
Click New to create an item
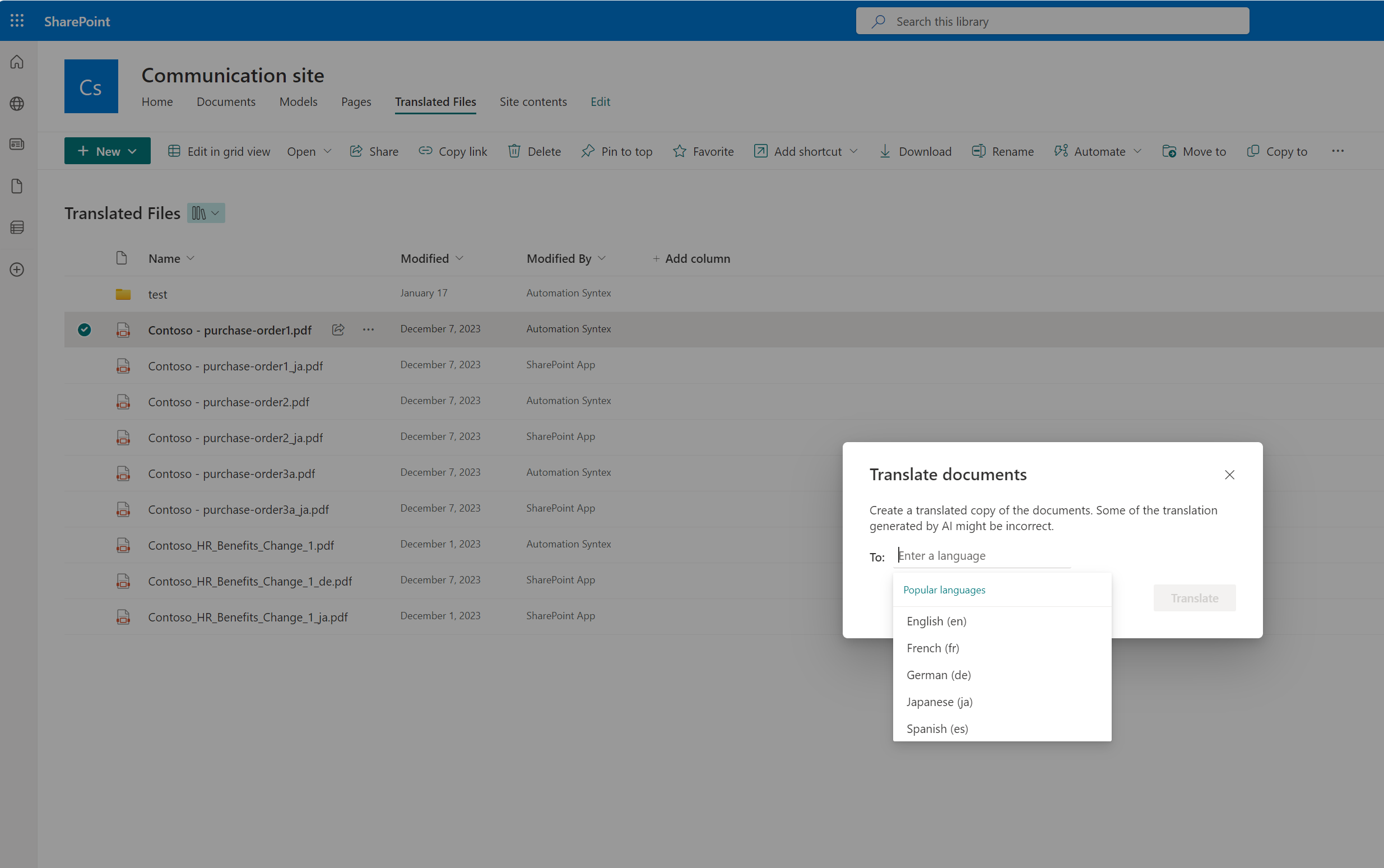tap(108, 150)
